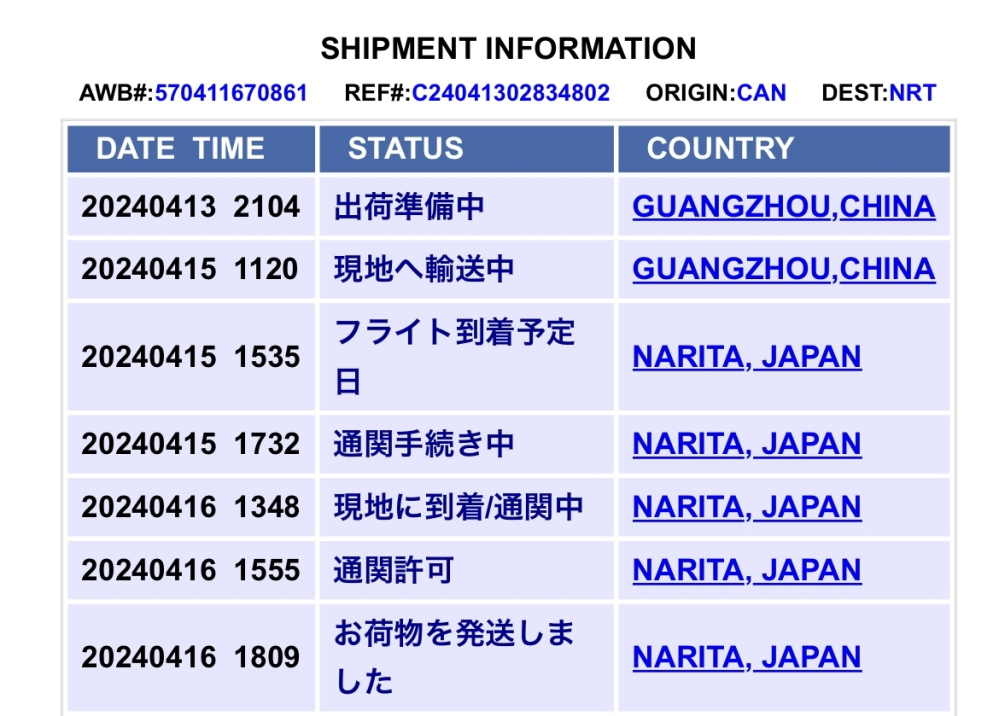Select REF number C24041302834802
The image size is (999, 716).
pos(511,93)
